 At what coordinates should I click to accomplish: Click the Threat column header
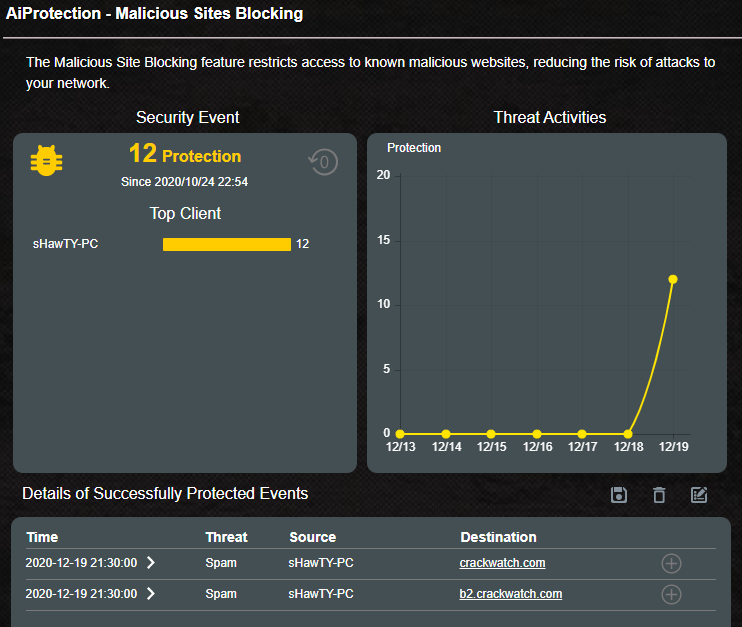tap(226, 537)
